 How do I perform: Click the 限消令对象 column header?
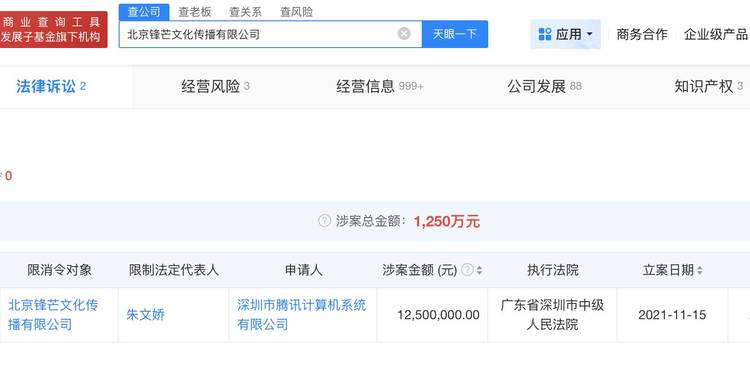[x=59, y=270]
